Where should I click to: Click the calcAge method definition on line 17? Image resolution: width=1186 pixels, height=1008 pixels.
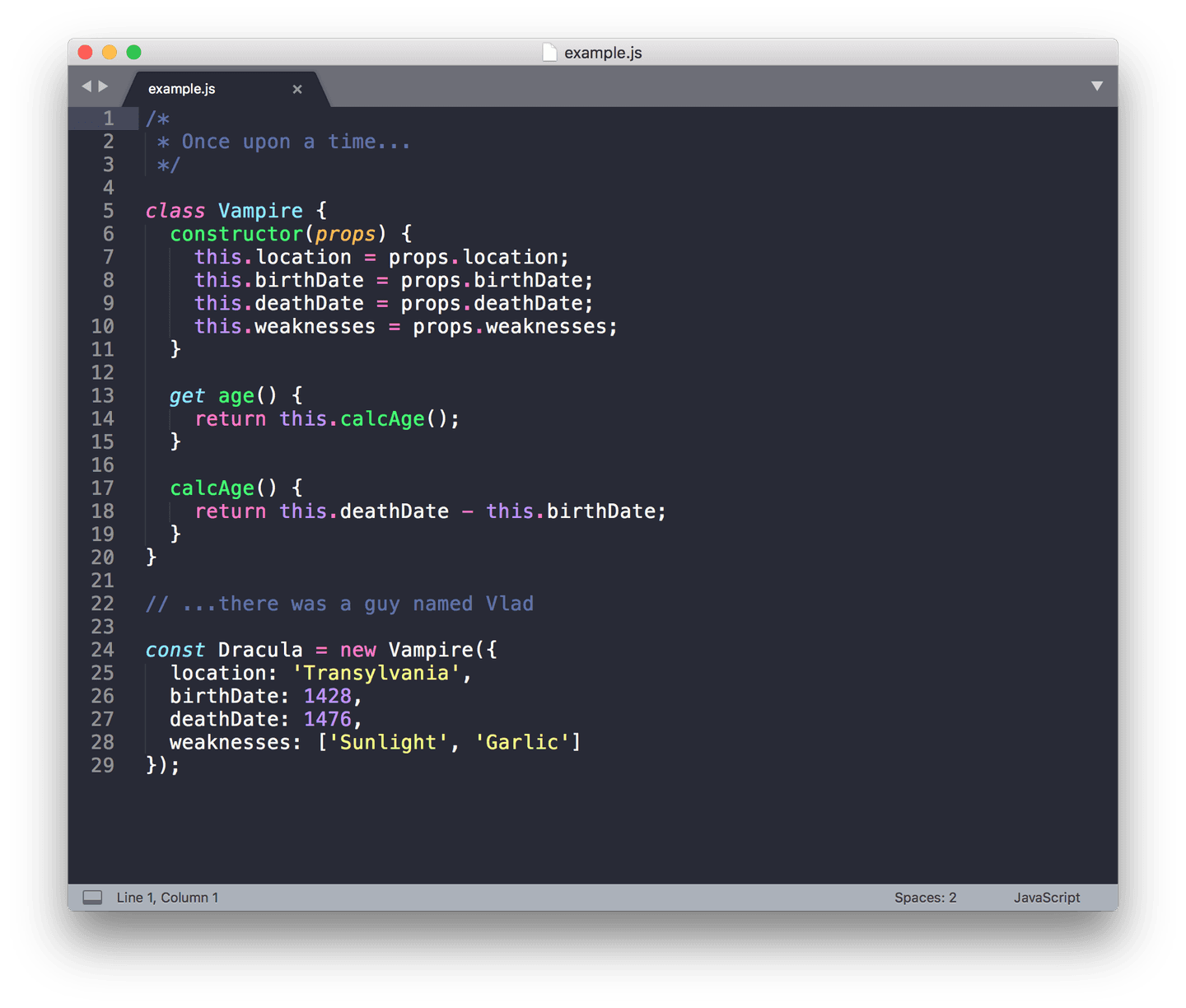pyautogui.click(x=212, y=488)
